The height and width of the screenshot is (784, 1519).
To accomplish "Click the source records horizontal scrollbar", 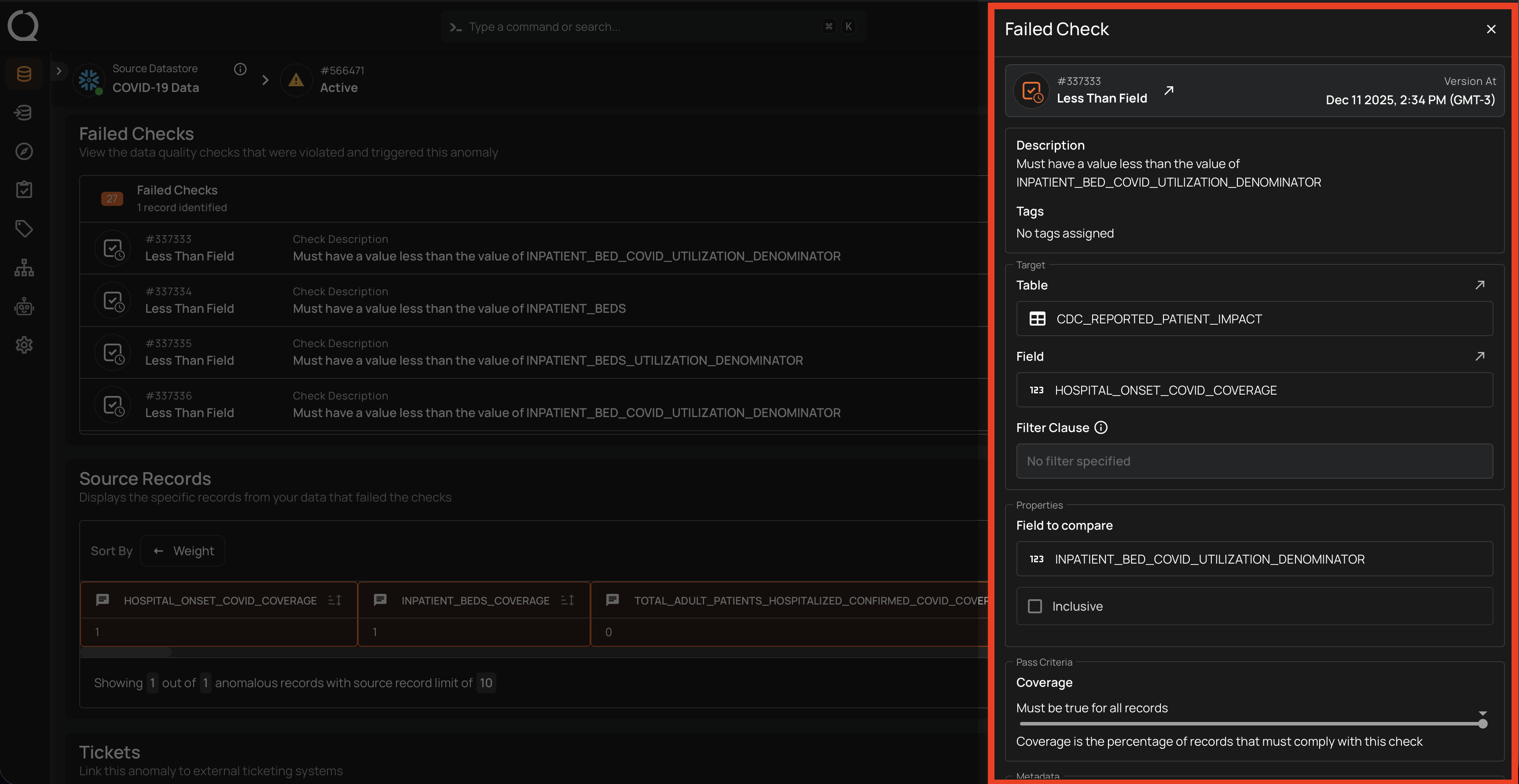I will click(x=126, y=652).
